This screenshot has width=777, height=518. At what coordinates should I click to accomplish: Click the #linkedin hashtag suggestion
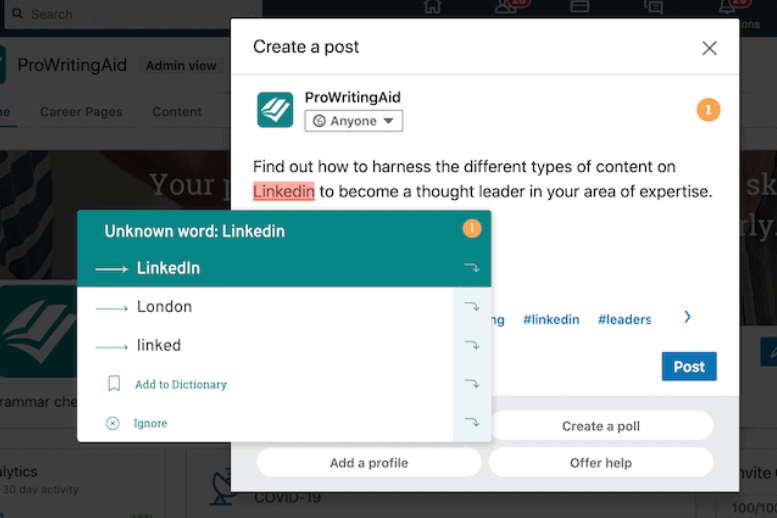click(551, 320)
